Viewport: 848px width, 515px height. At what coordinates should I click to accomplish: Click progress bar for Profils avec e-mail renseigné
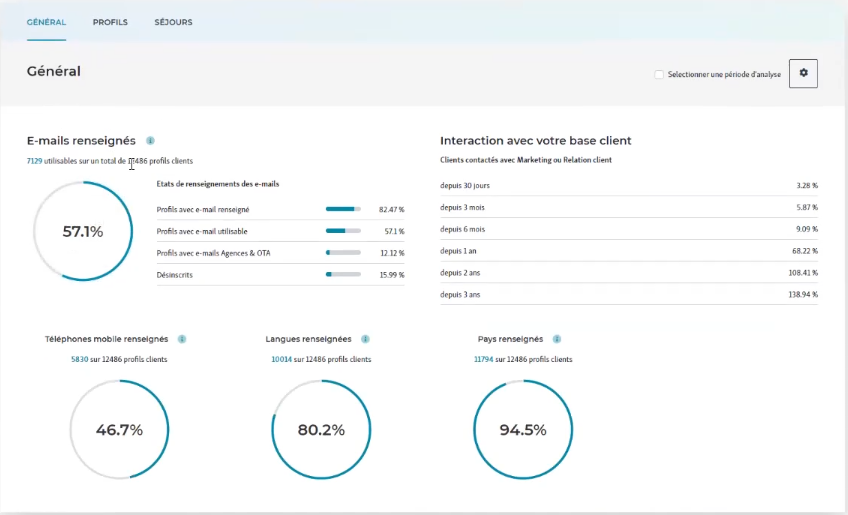(343, 209)
